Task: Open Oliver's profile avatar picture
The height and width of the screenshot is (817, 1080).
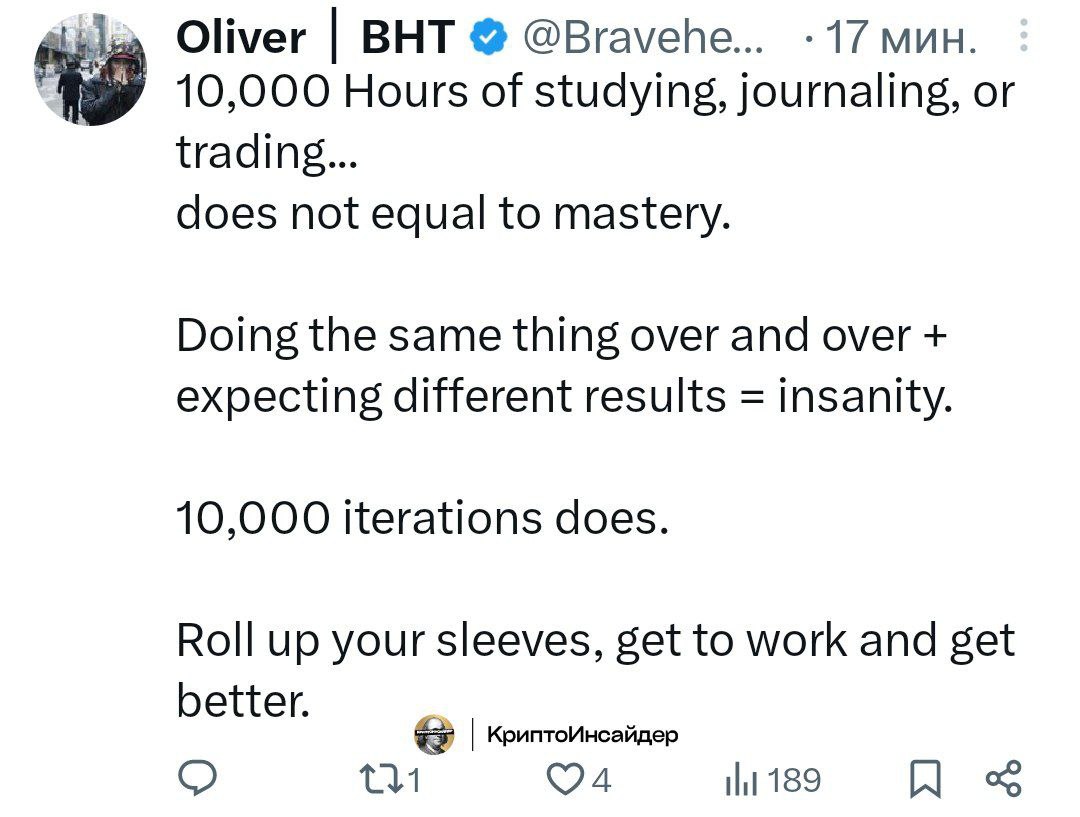Action: pyautogui.click(x=90, y=69)
